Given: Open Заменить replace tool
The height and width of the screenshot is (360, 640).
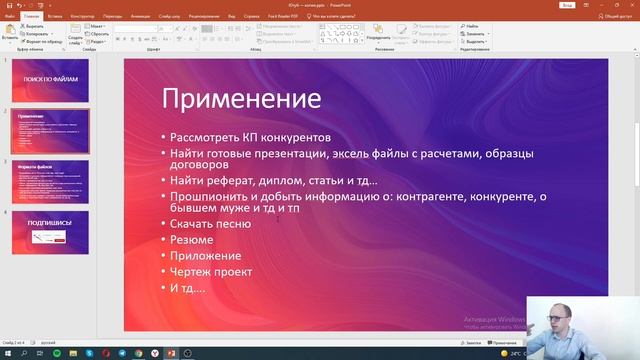Looking at the screenshot, I should 475,34.
